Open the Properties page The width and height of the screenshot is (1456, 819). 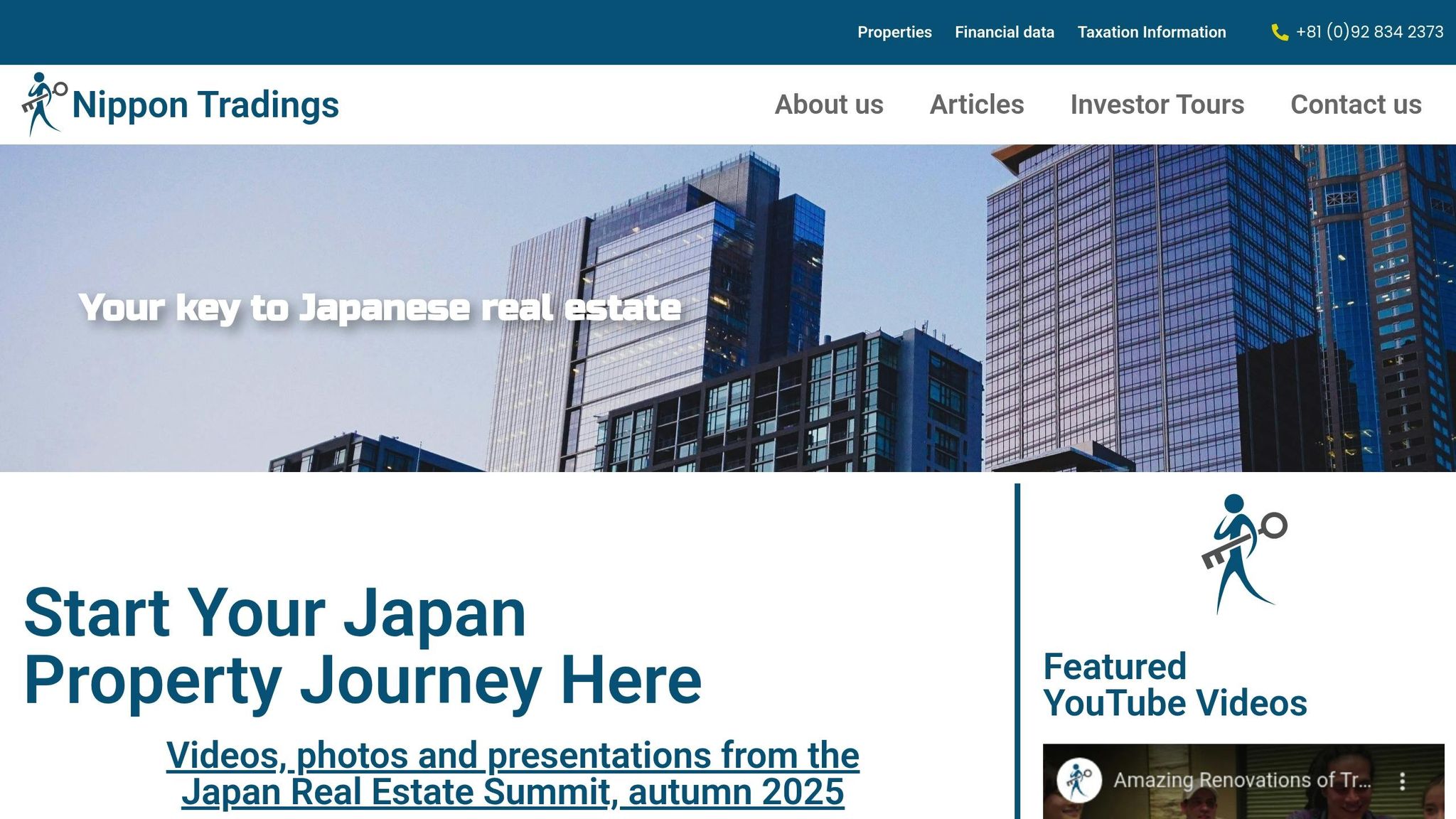point(894,32)
